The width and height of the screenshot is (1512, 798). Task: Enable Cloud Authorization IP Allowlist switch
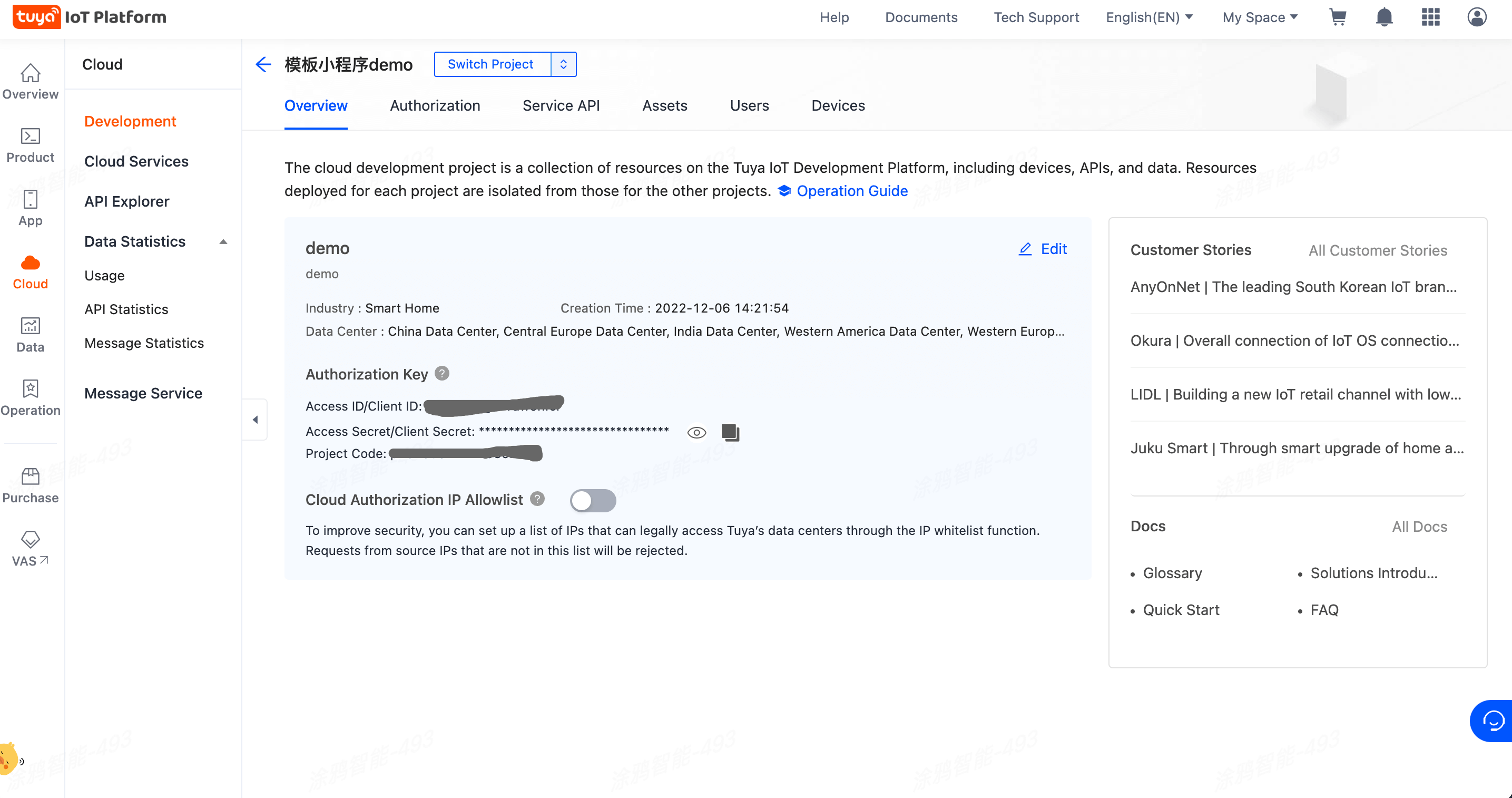(x=593, y=500)
